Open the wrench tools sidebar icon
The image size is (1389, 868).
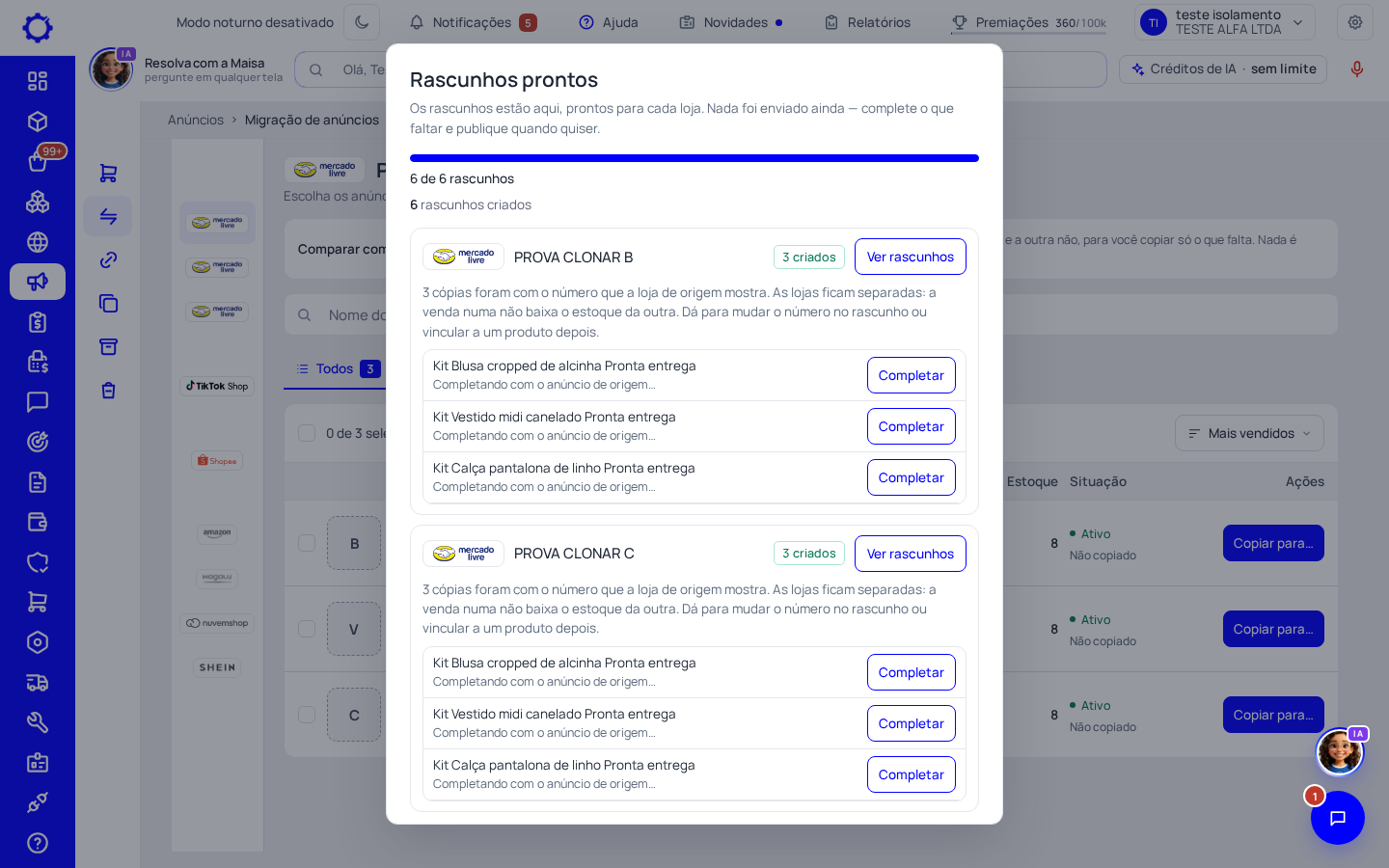[x=38, y=722]
